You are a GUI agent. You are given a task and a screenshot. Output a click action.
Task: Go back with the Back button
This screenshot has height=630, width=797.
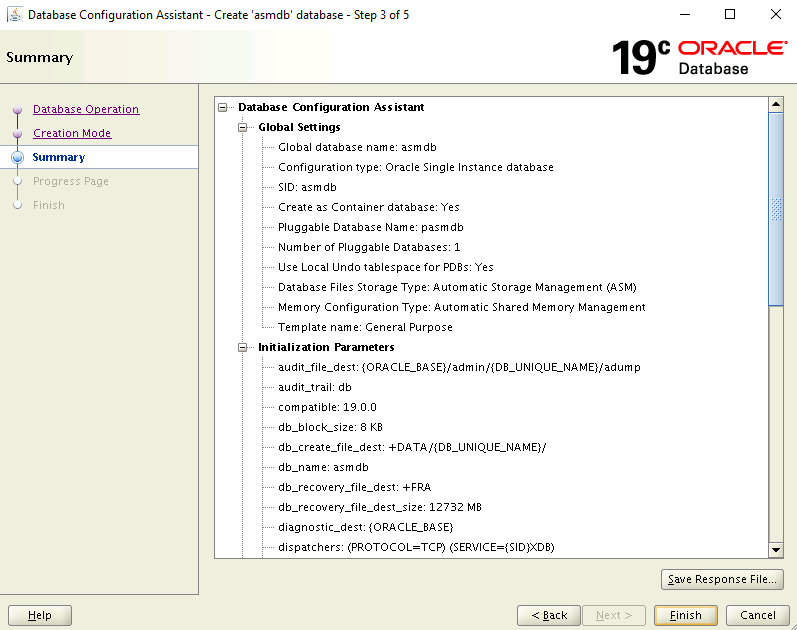coord(549,615)
